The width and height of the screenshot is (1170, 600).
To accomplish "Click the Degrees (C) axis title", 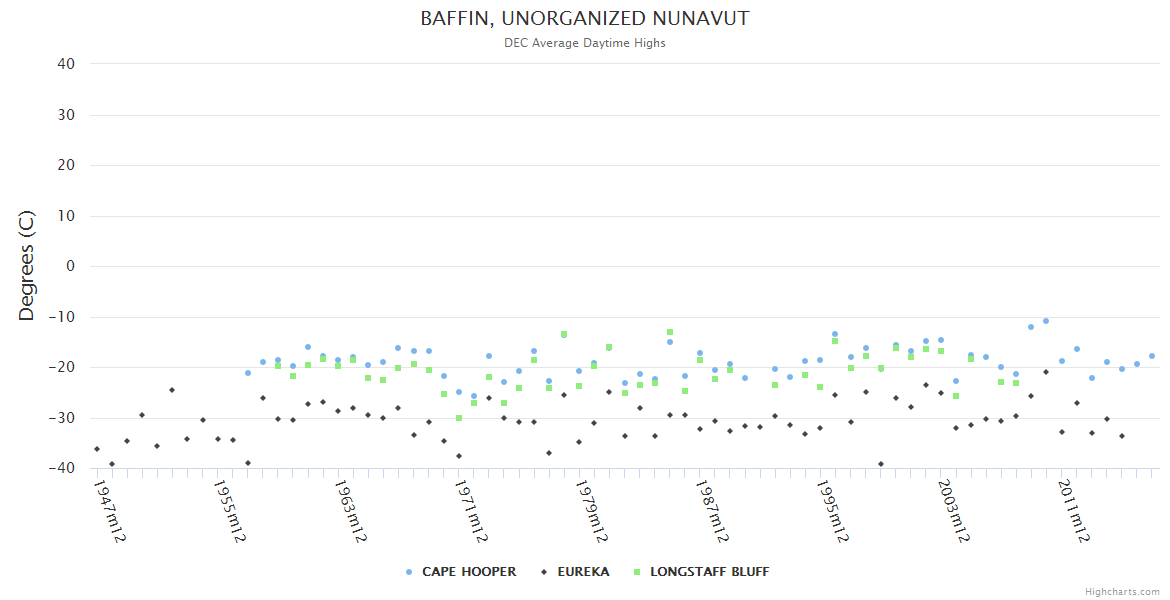I will [27, 265].
